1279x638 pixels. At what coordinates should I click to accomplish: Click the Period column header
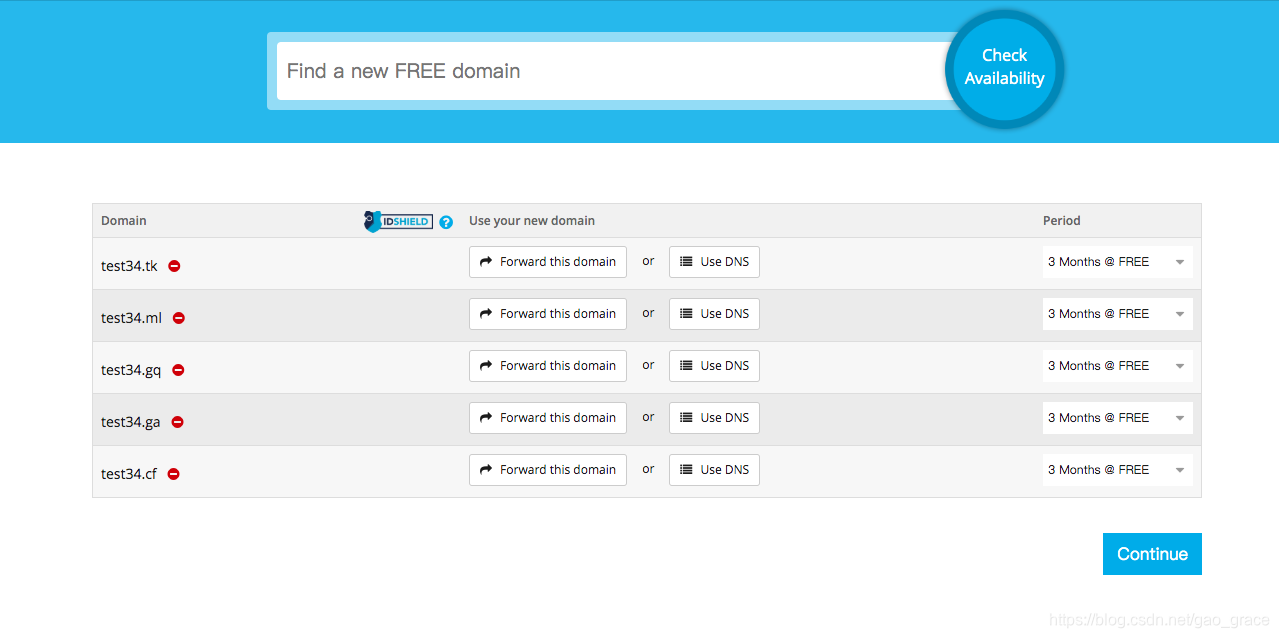[1062, 221]
